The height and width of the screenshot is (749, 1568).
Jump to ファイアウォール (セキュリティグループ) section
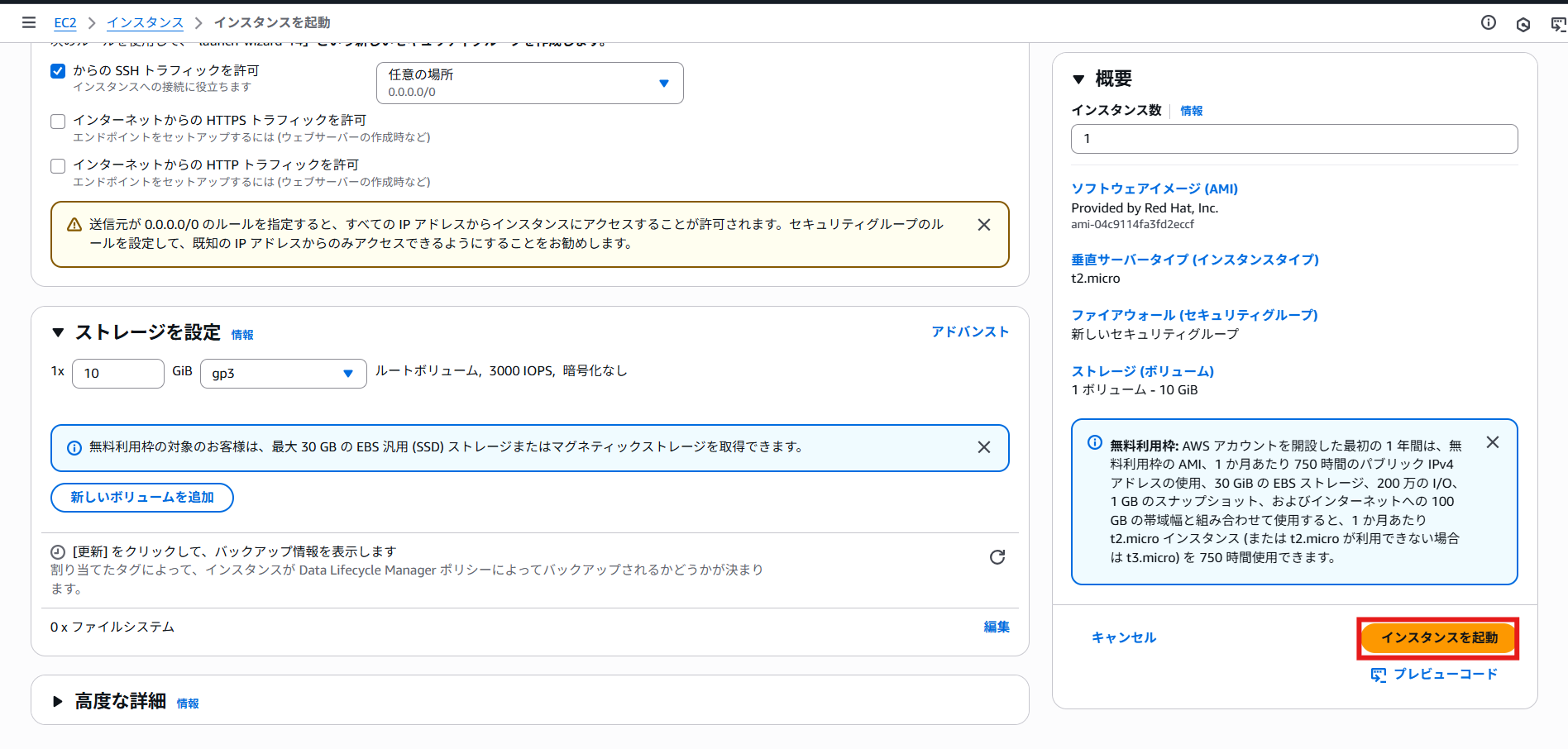(x=1194, y=315)
